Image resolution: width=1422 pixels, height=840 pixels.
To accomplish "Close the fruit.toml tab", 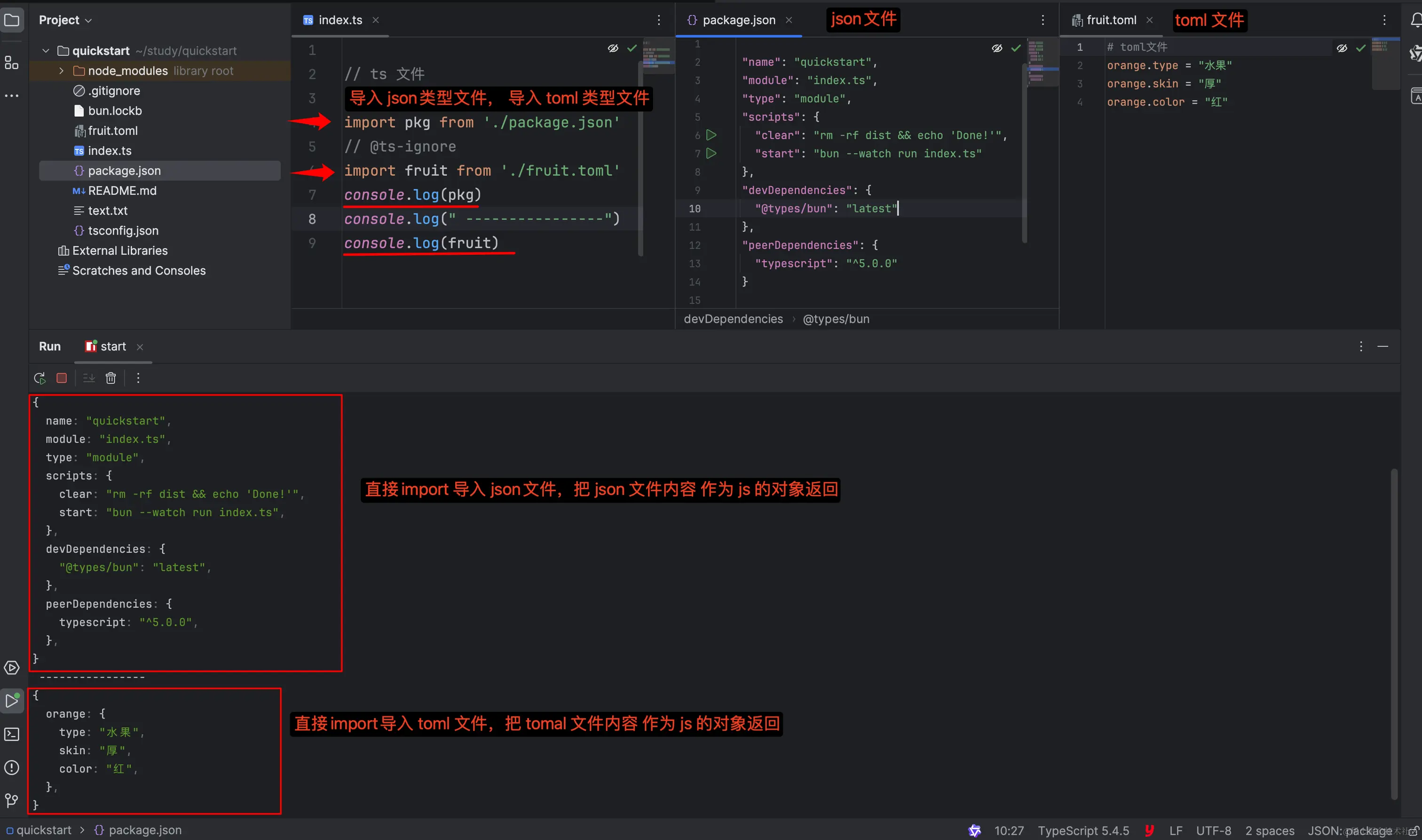I will [1149, 20].
